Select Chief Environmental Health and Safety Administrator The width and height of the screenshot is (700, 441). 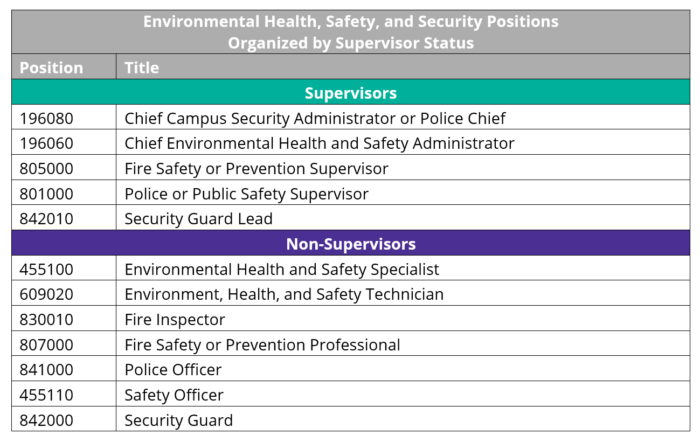(319, 143)
